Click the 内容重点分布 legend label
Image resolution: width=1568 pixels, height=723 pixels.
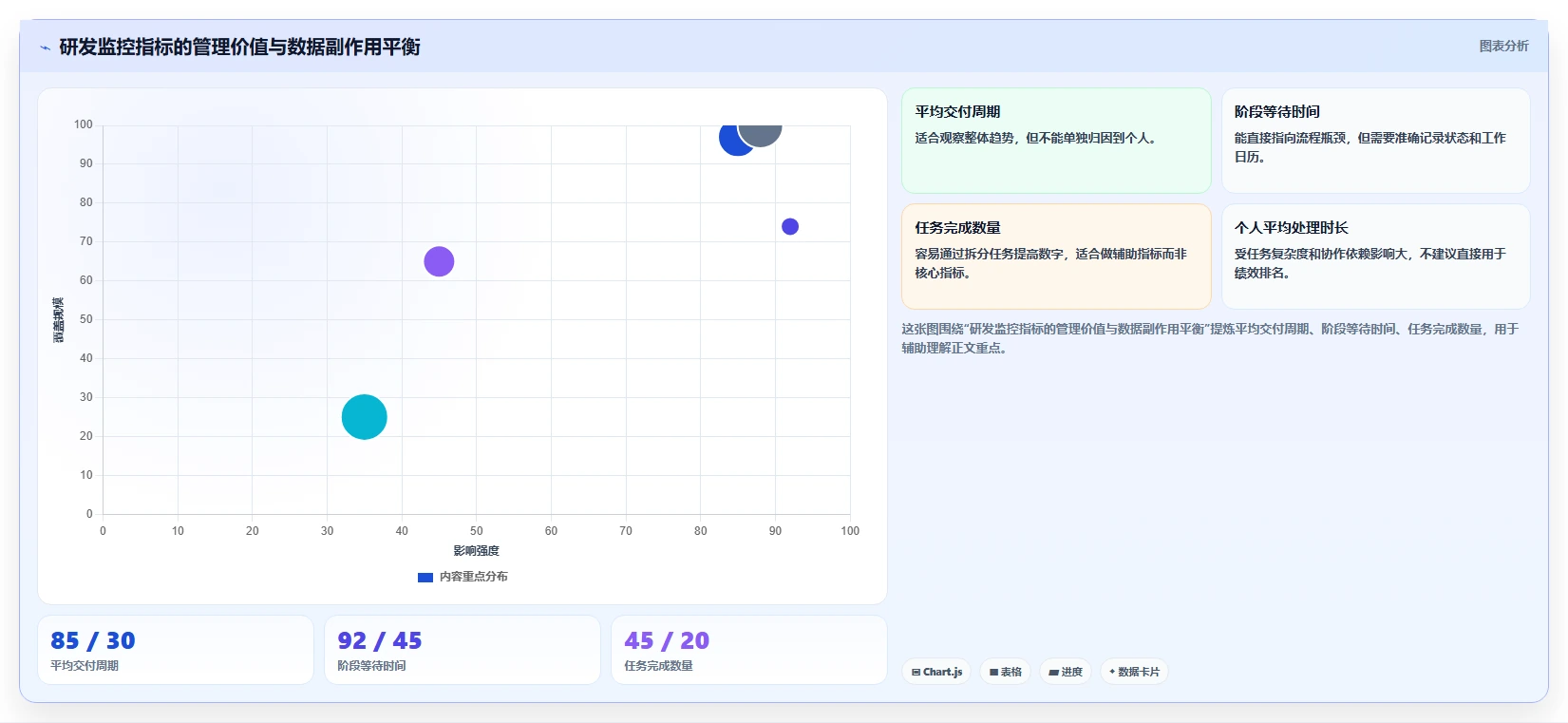pyautogui.click(x=473, y=577)
